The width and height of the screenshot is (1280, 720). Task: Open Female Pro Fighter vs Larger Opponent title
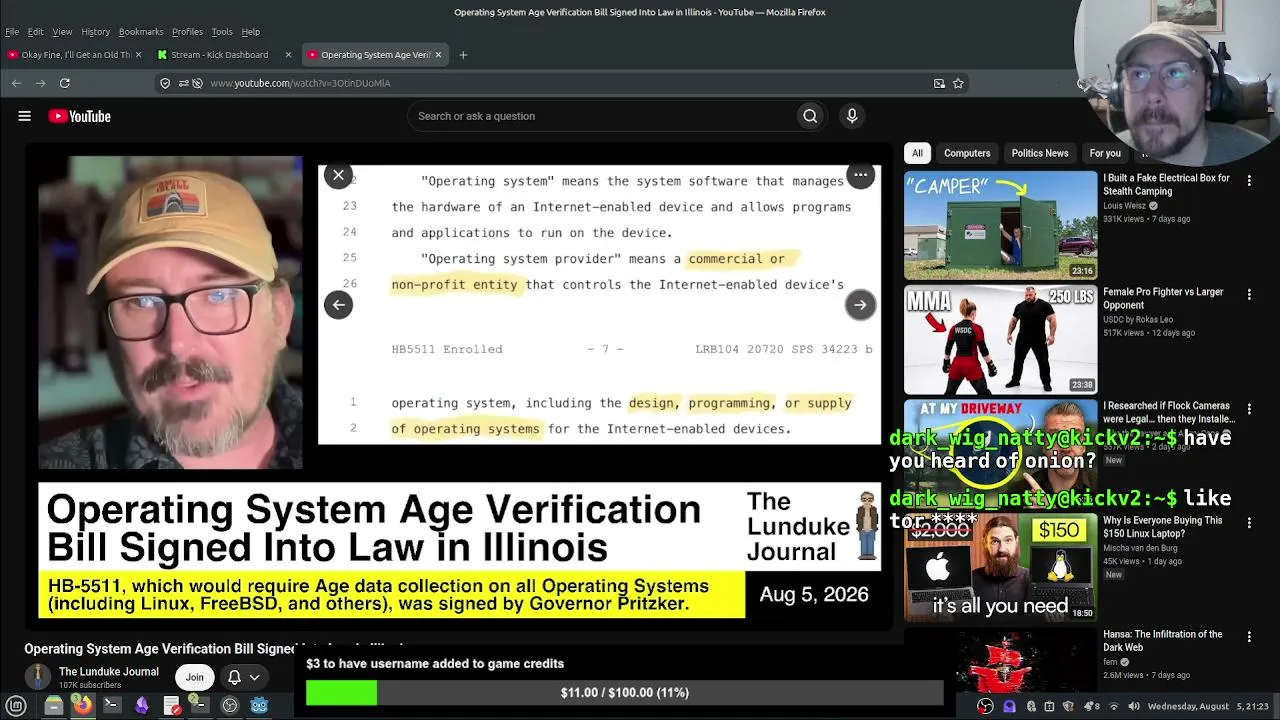tap(1163, 299)
